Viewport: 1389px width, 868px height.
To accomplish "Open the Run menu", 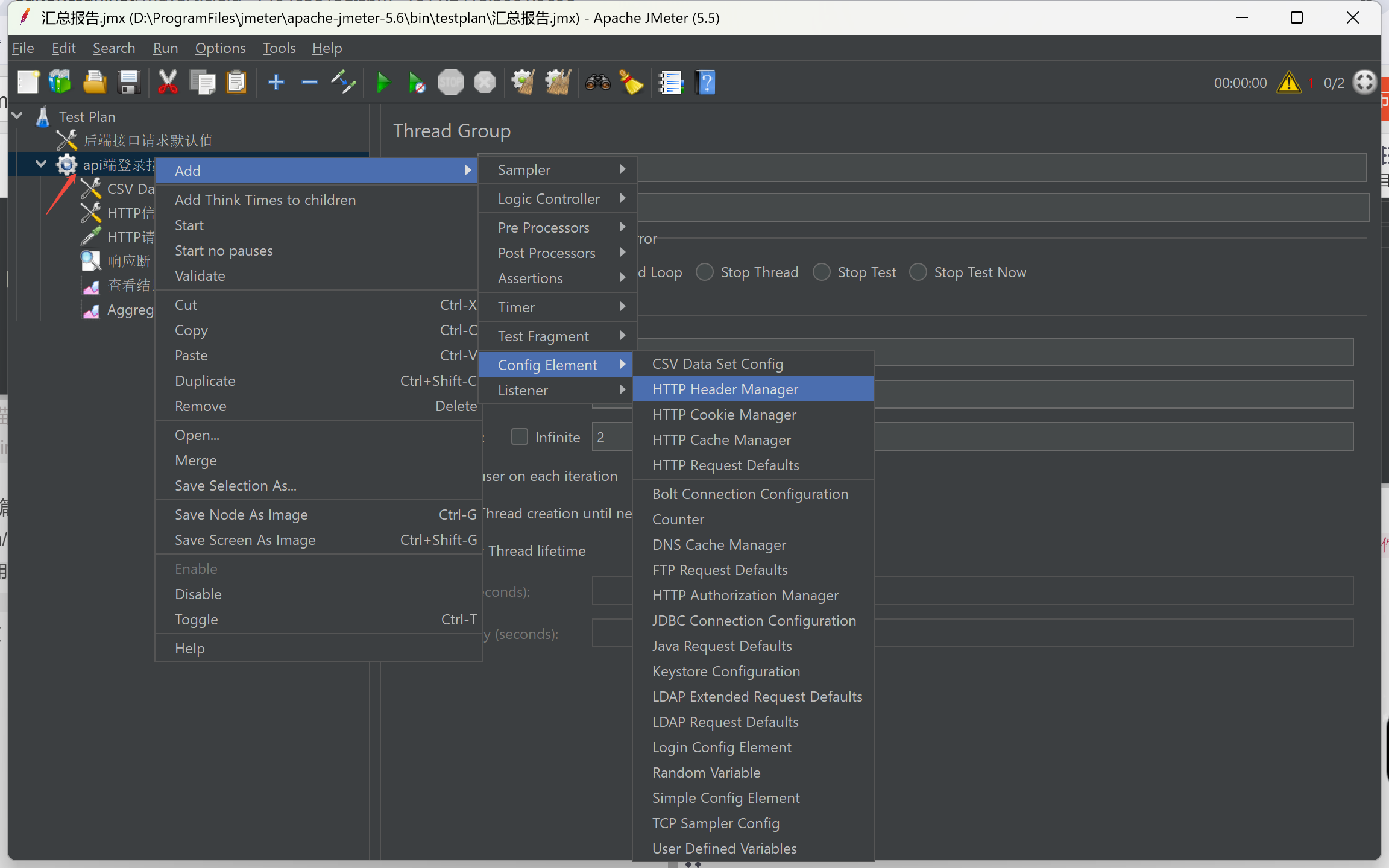I will 165,48.
